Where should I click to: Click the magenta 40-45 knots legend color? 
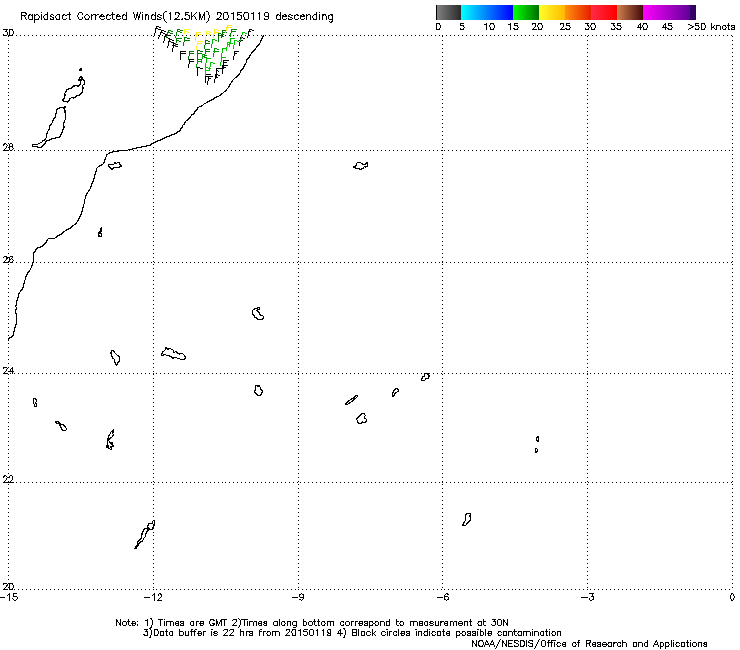pyautogui.click(x=656, y=12)
